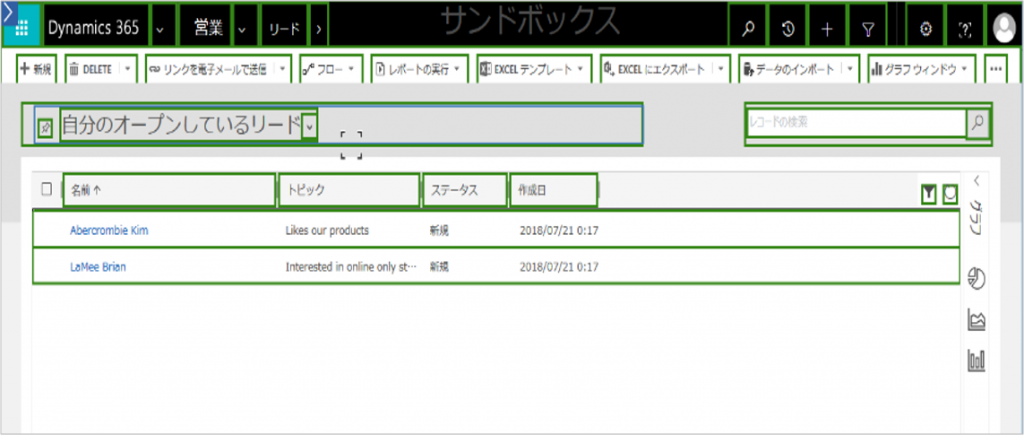Open the app launcher waffle icon

pyautogui.click(x=20, y=28)
